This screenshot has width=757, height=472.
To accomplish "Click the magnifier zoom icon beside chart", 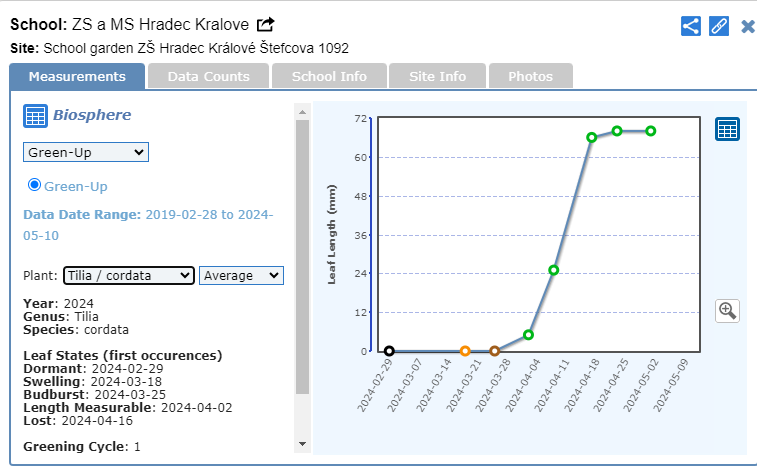I will pyautogui.click(x=727, y=310).
